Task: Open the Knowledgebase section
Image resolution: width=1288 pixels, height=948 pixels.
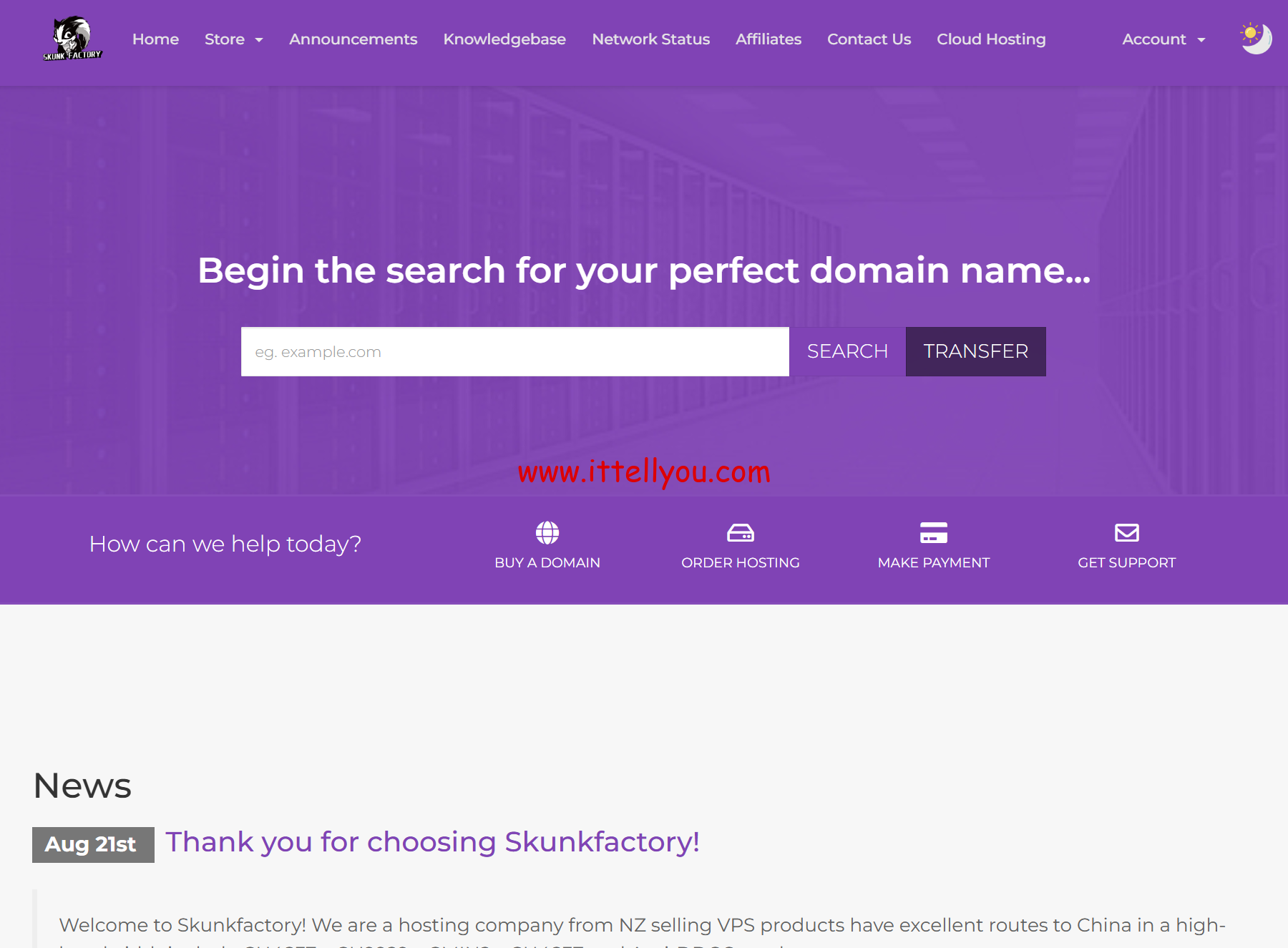Action: pyautogui.click(x=504, y=39)
